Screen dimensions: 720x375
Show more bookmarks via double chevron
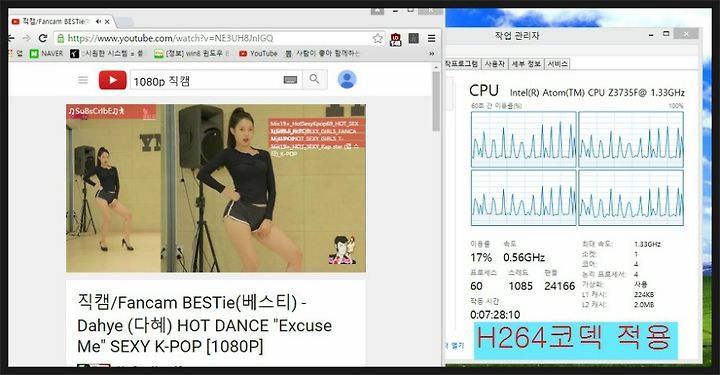pos(432,54)
